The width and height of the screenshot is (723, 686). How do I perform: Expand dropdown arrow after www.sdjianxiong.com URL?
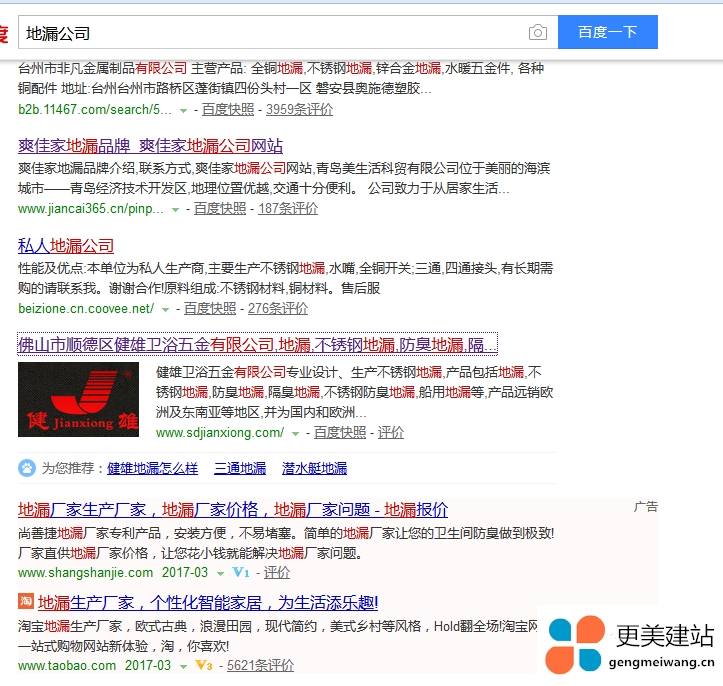[x=295, y=434]
